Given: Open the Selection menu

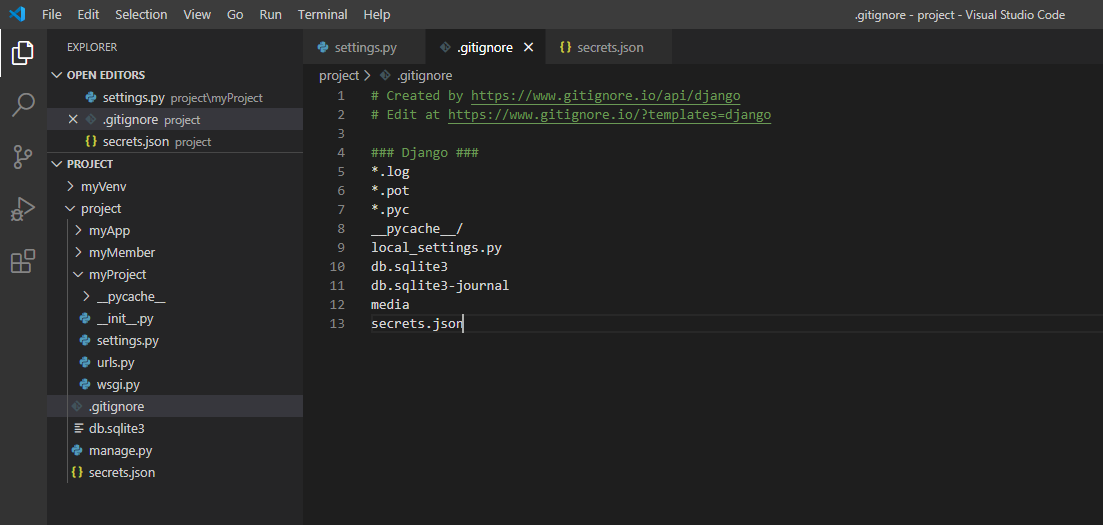Looking at the screenshot, I should coord(141,14).
